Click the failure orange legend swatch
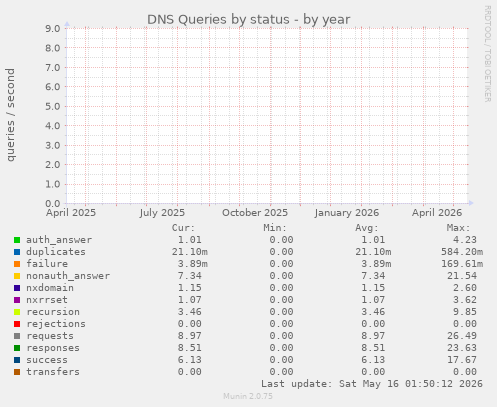This screenshot has width=497, height=407. 17,264
